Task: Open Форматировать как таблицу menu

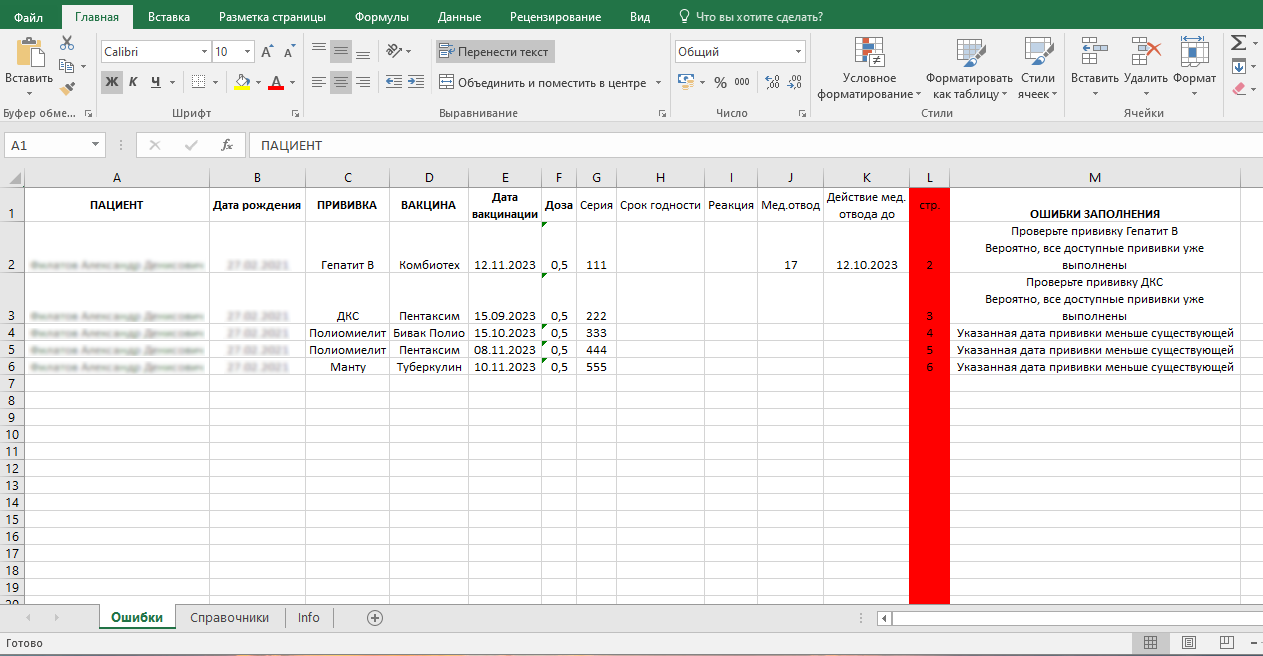Action: point(969,68)
